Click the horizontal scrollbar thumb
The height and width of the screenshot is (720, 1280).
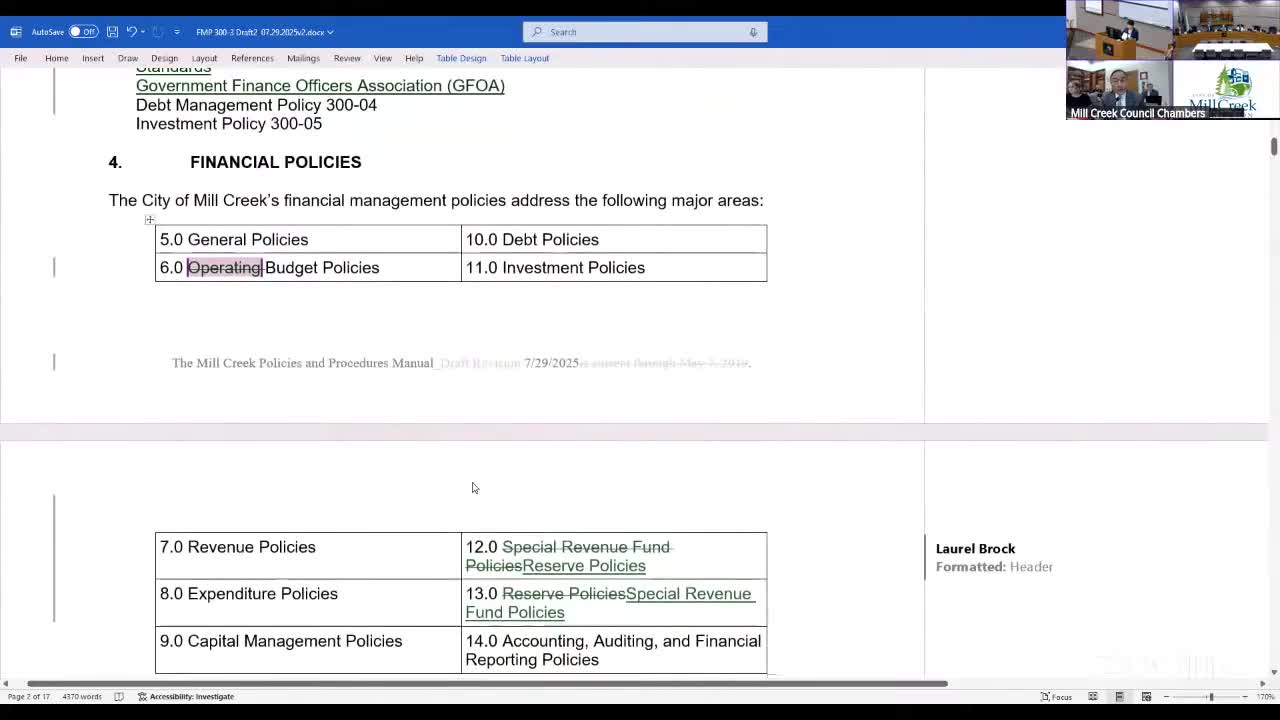pyautogui.click(x=487, y=684)
